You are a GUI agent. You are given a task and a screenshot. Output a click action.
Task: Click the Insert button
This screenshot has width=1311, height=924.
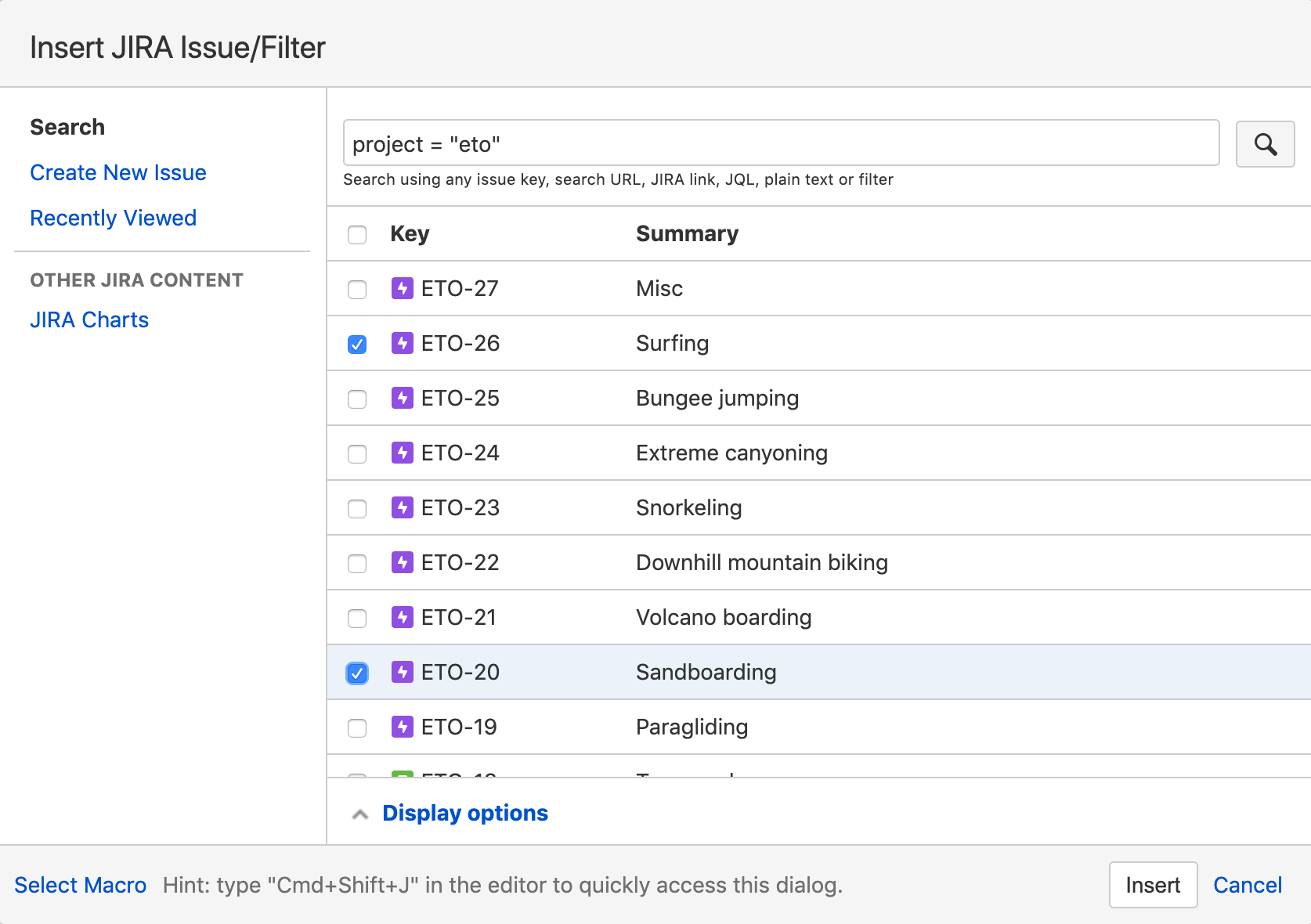(1153, 885)
